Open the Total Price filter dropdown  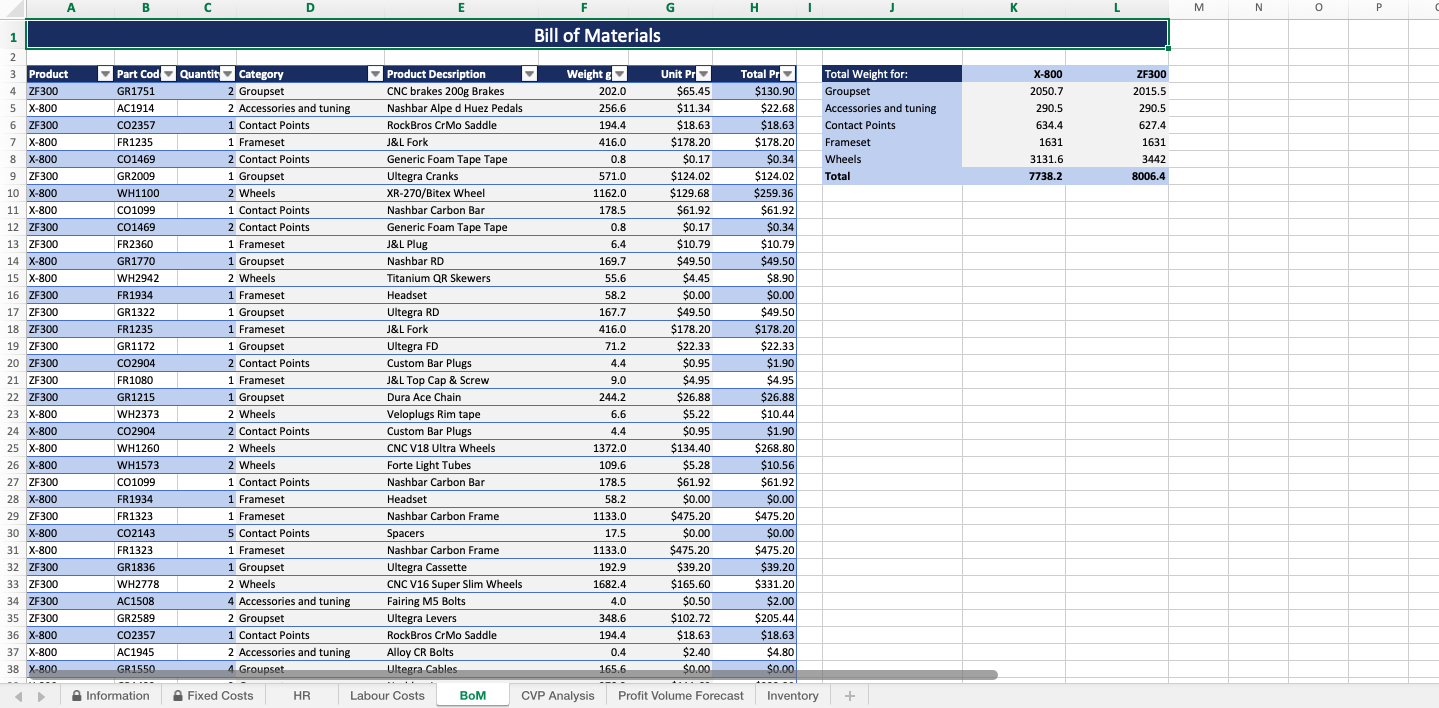tap(787, 73)
